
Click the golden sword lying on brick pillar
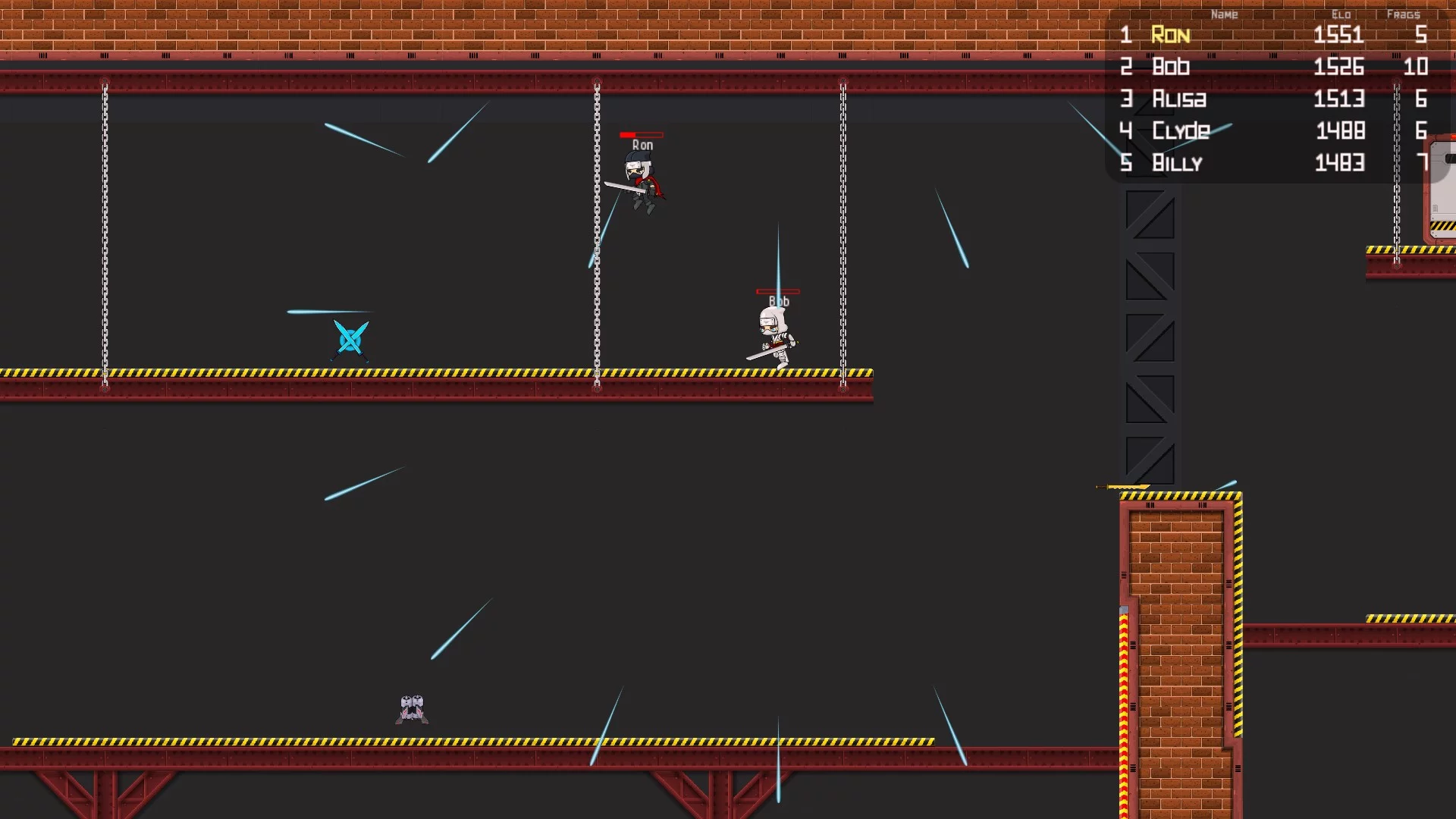tap(1123, 487)
